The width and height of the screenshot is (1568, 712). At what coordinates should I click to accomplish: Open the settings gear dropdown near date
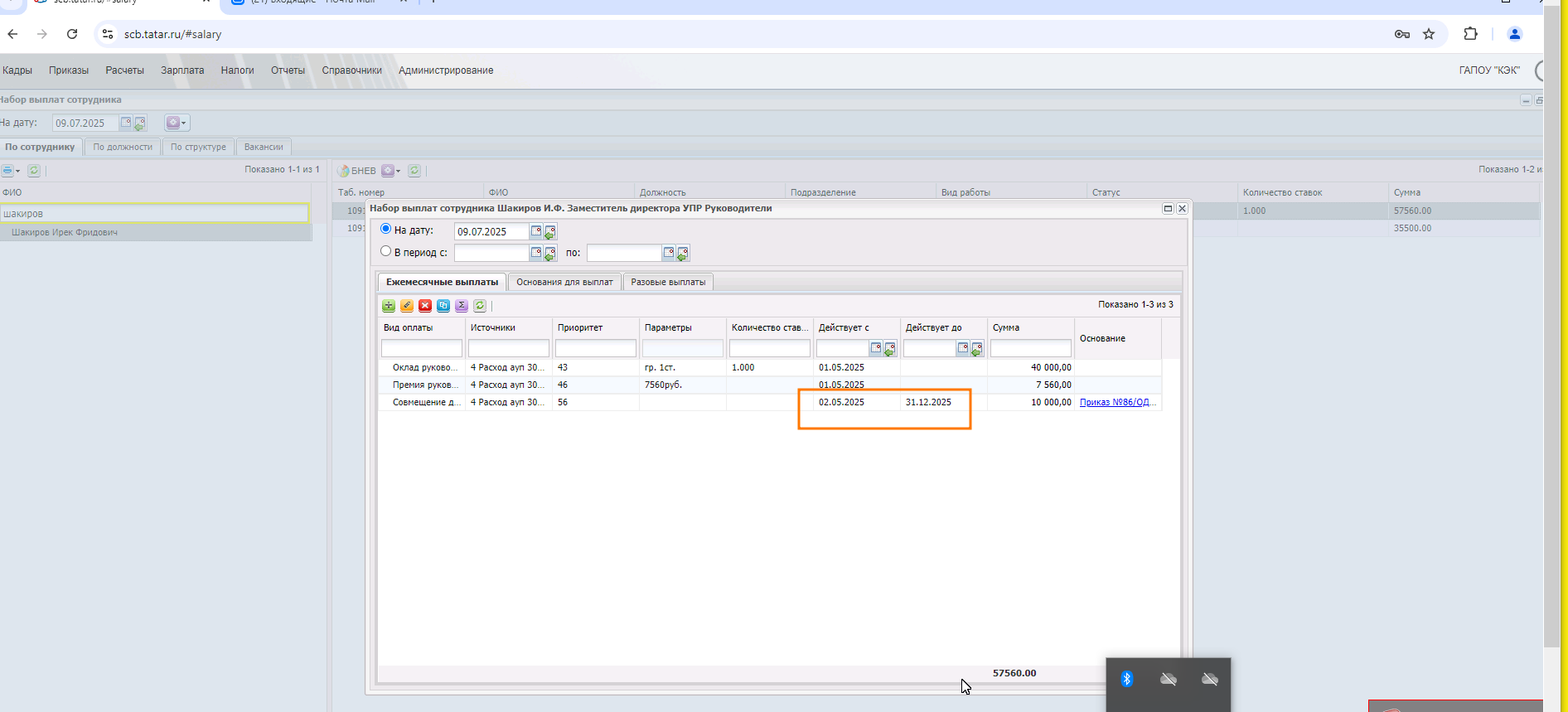pos(177,123)
